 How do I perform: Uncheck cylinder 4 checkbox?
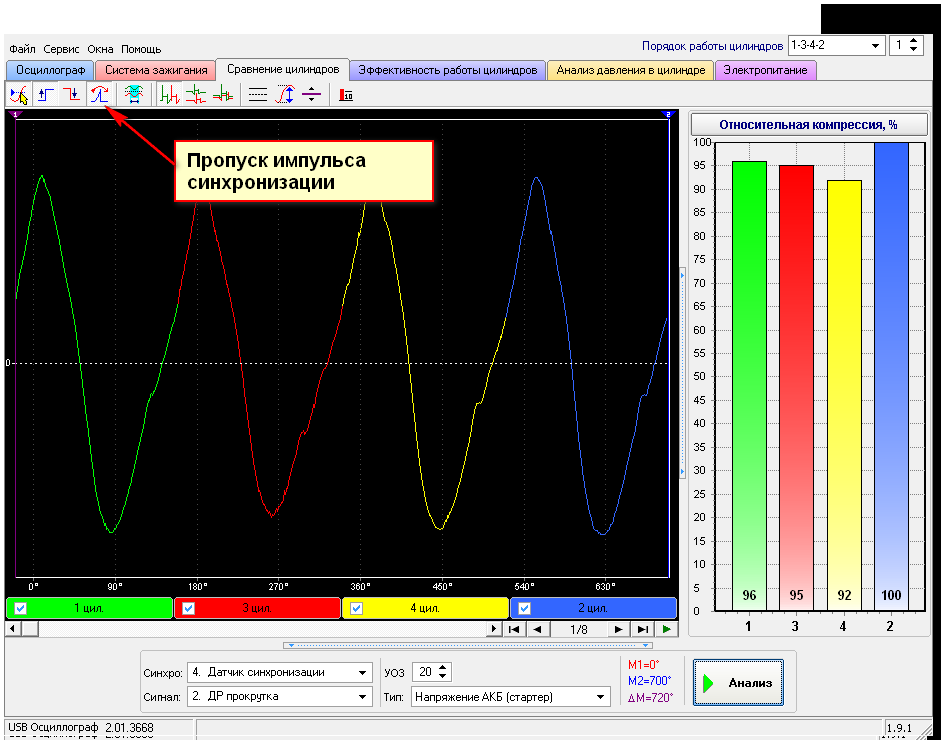point(356,608)
